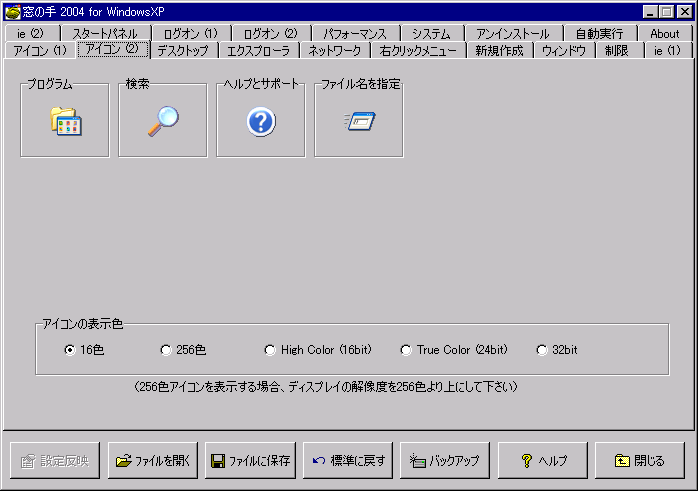Click the 窓の手 title bar app icon
Image resolution: width=698 pixels, height=491 pixels.
(x=12, y=12)
